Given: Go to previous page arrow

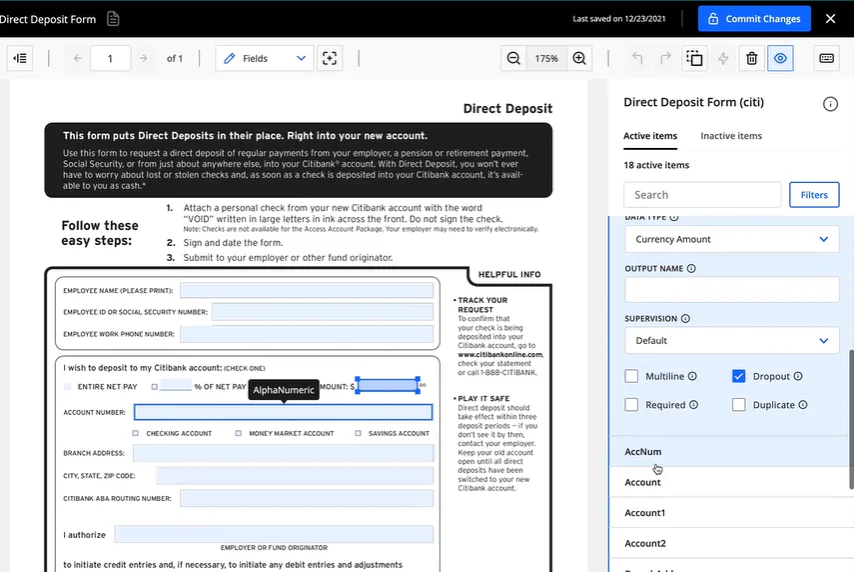Looking at the screenshot, I should [x=77, y=58].
